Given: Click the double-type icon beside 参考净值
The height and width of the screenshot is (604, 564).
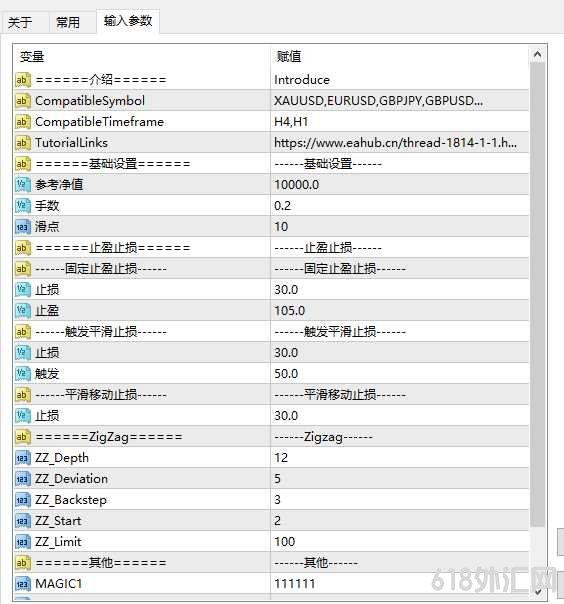Looking at the screenshot, I should point(23,185).
